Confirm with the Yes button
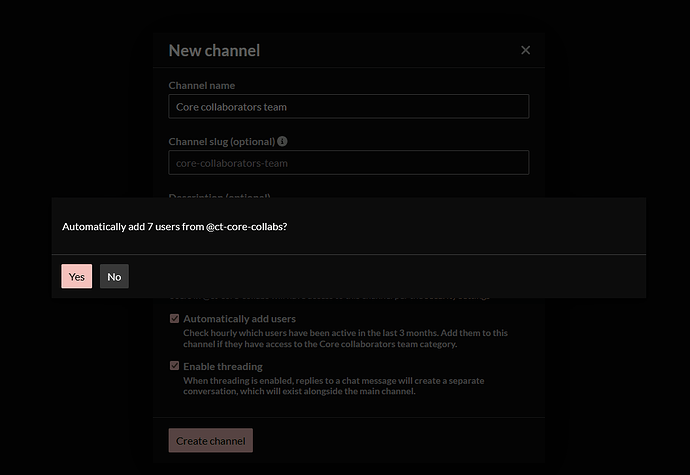This screenshot has height=475, width=690. click(77, 276)
